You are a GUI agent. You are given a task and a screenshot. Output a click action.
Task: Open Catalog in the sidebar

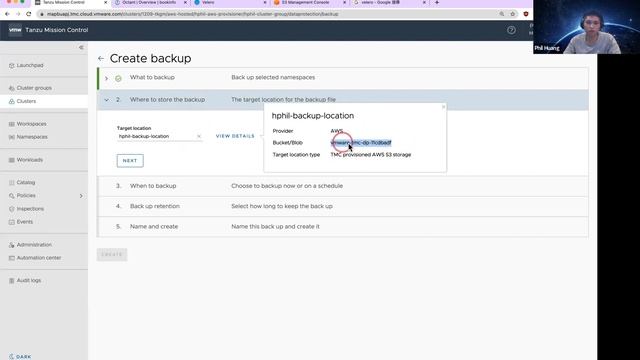point(26,182)
